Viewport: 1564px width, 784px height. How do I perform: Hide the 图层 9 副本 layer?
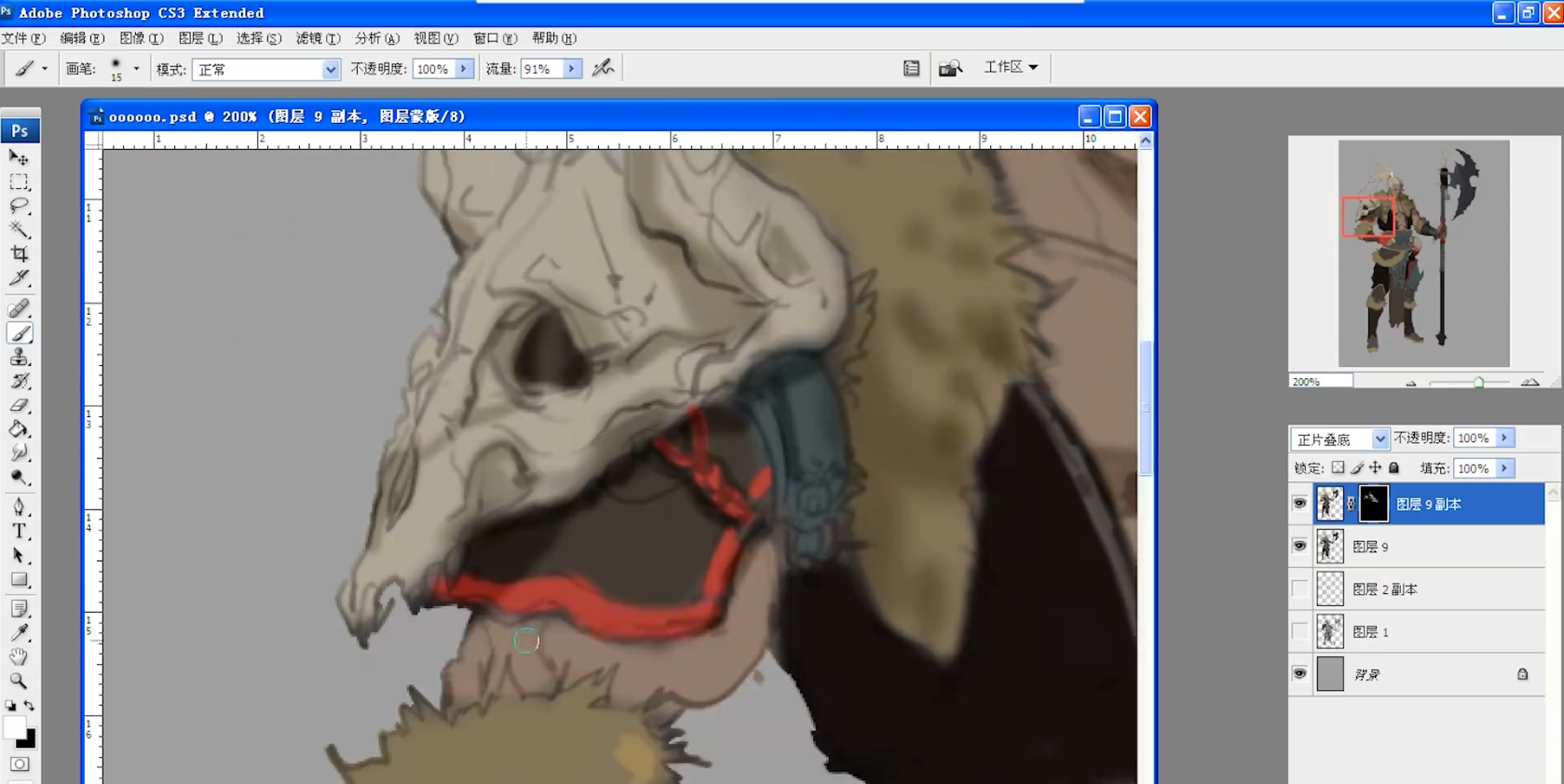(x=1299, y=504)
